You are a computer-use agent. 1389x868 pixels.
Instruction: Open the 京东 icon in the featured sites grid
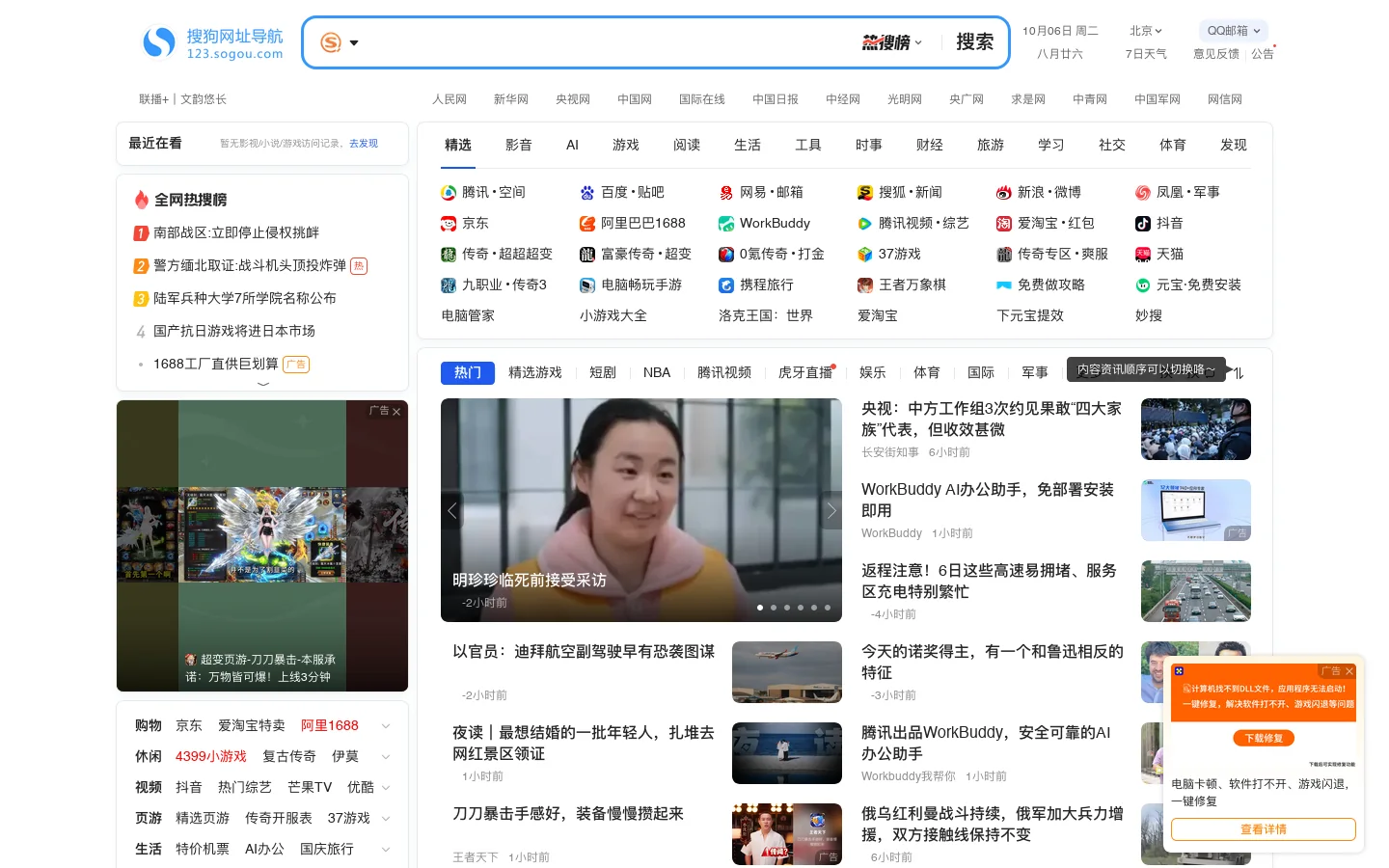(449, 224)
